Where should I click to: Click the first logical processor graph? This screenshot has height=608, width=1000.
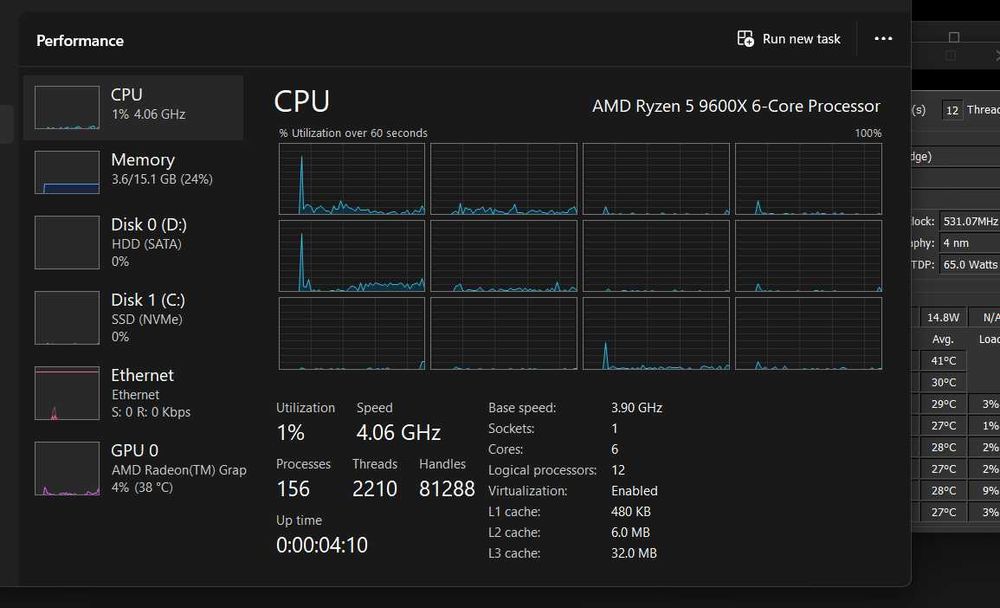(x=352, y=179)
